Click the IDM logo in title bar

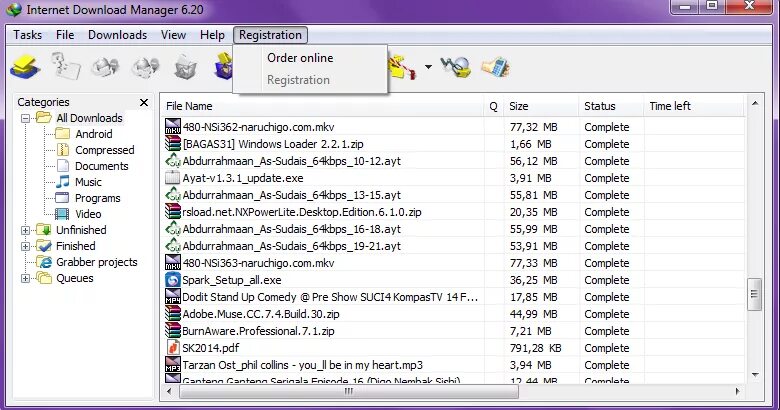[x=13, y=9]
